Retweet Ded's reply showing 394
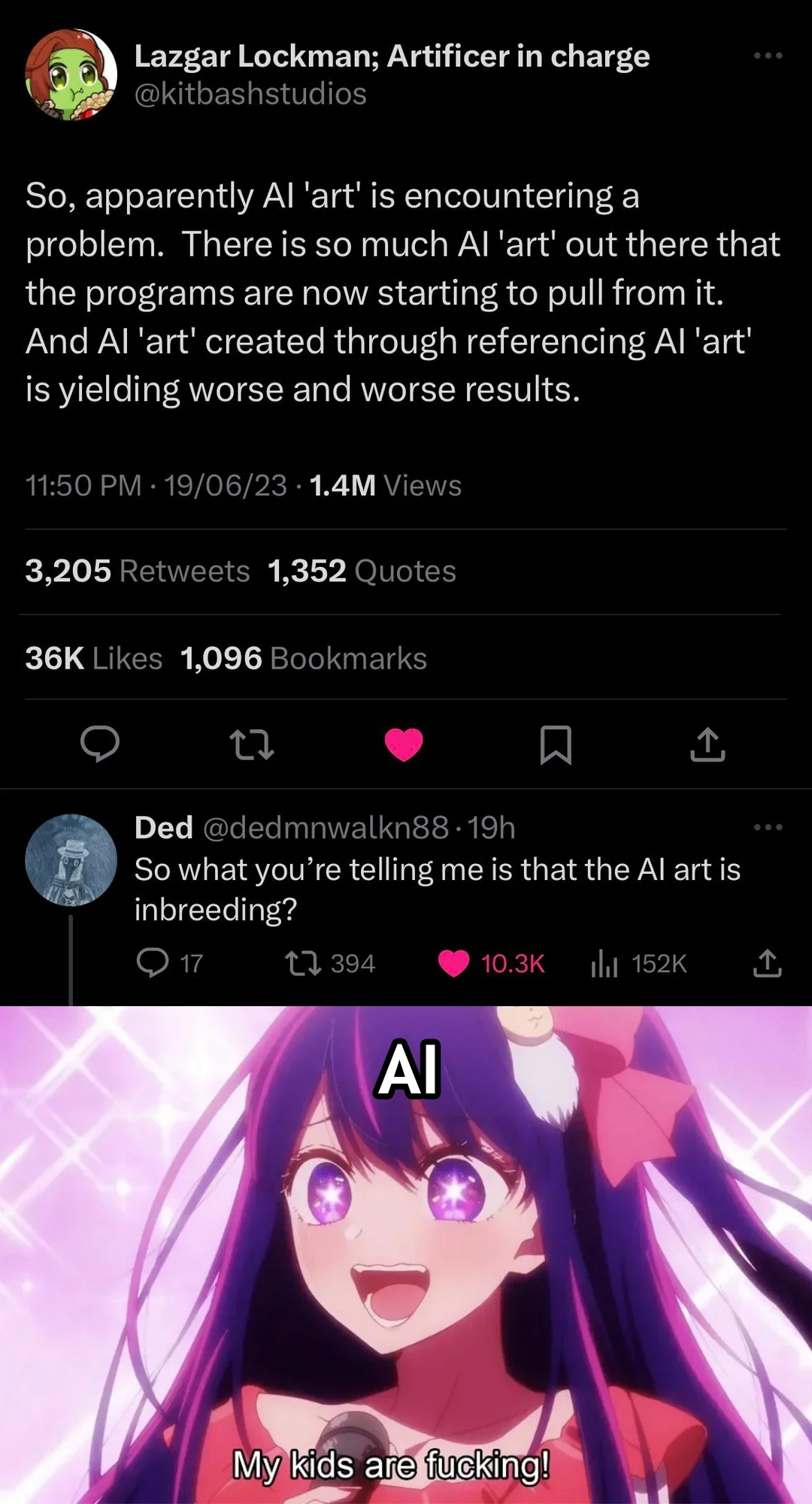 [x=330, y=963]
